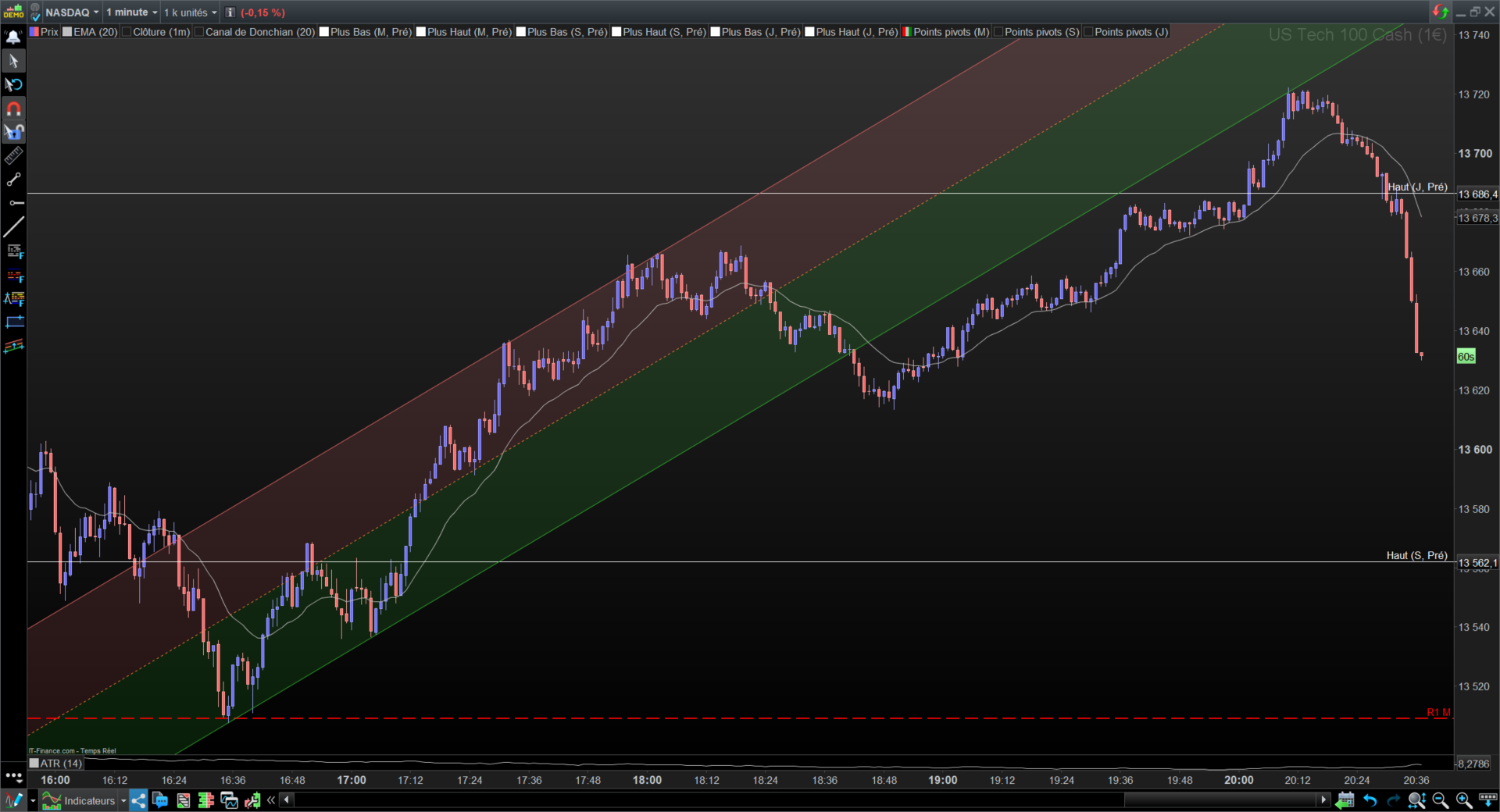The image size is (1500, 812).
Task: Click the red-green refresh arrows icon
Action: coord(1440,12)
